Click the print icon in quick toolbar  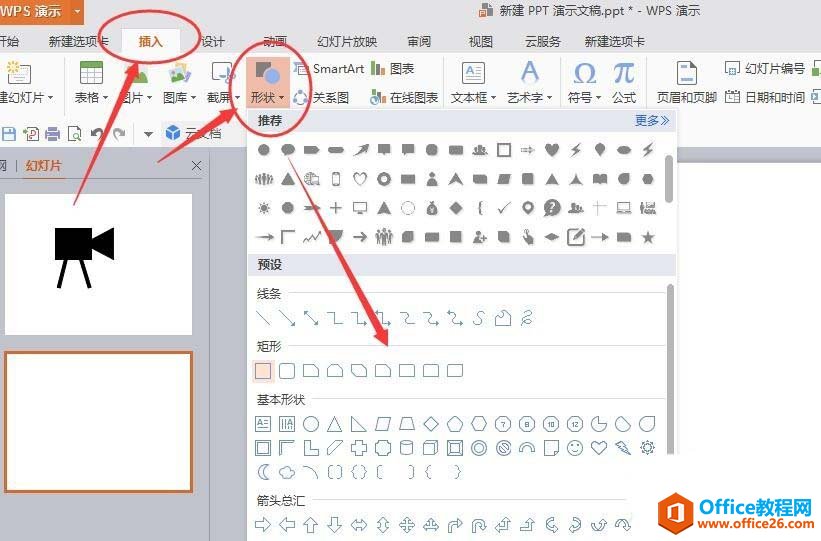tap(52, 135)
